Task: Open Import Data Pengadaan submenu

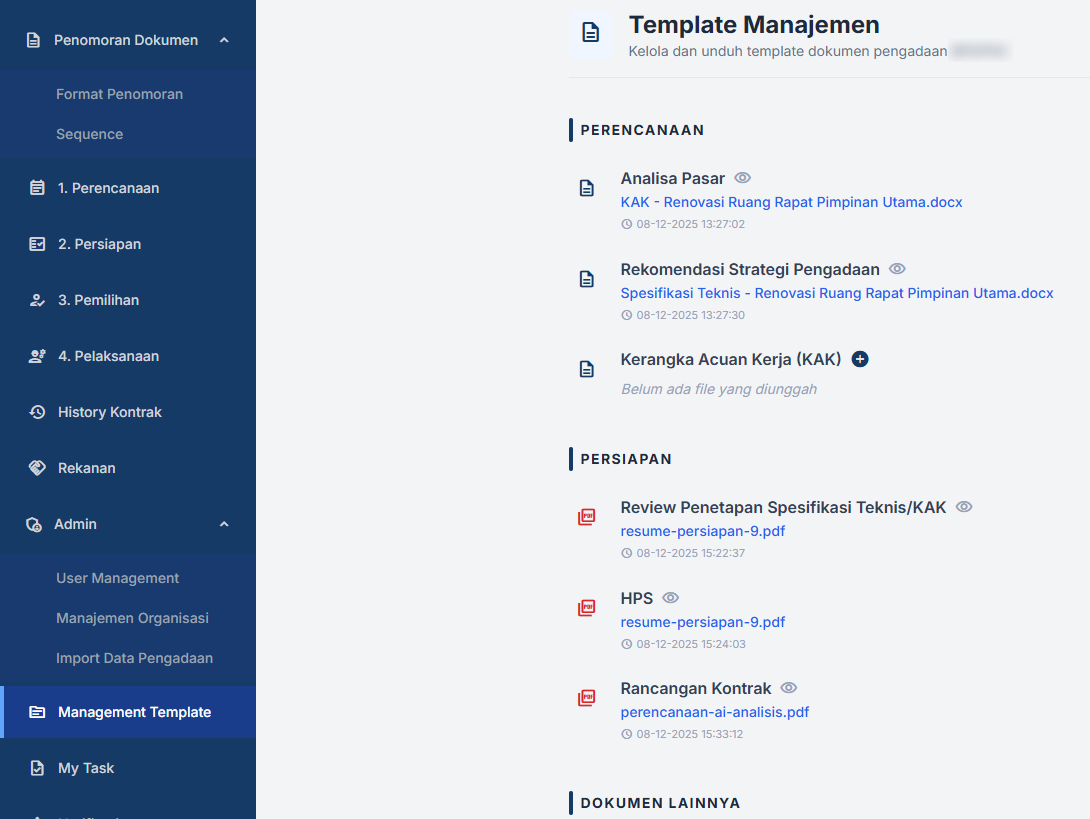Action: tap(134, 658)
